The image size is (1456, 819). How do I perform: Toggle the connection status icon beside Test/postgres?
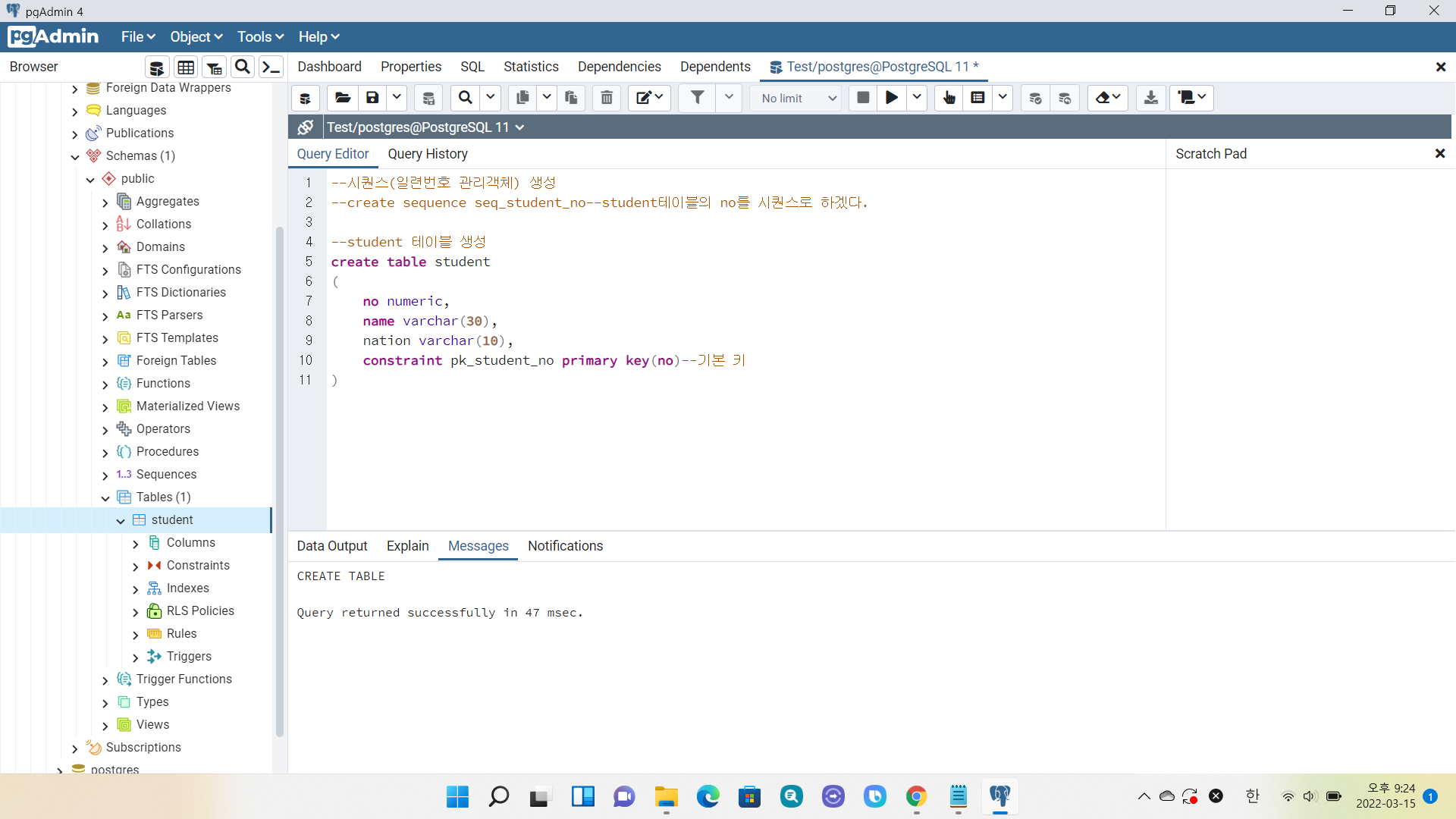tap(306, 127)
